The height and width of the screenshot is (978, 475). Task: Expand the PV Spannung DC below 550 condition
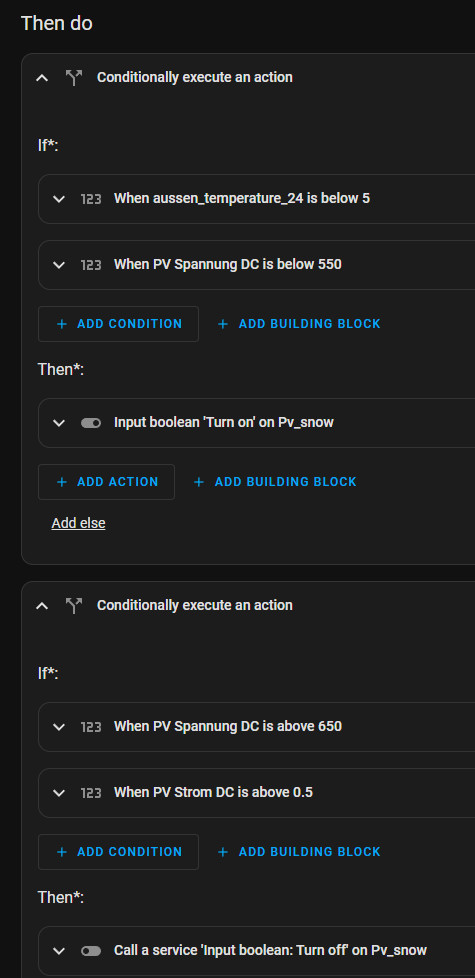[x=59, y=265]
